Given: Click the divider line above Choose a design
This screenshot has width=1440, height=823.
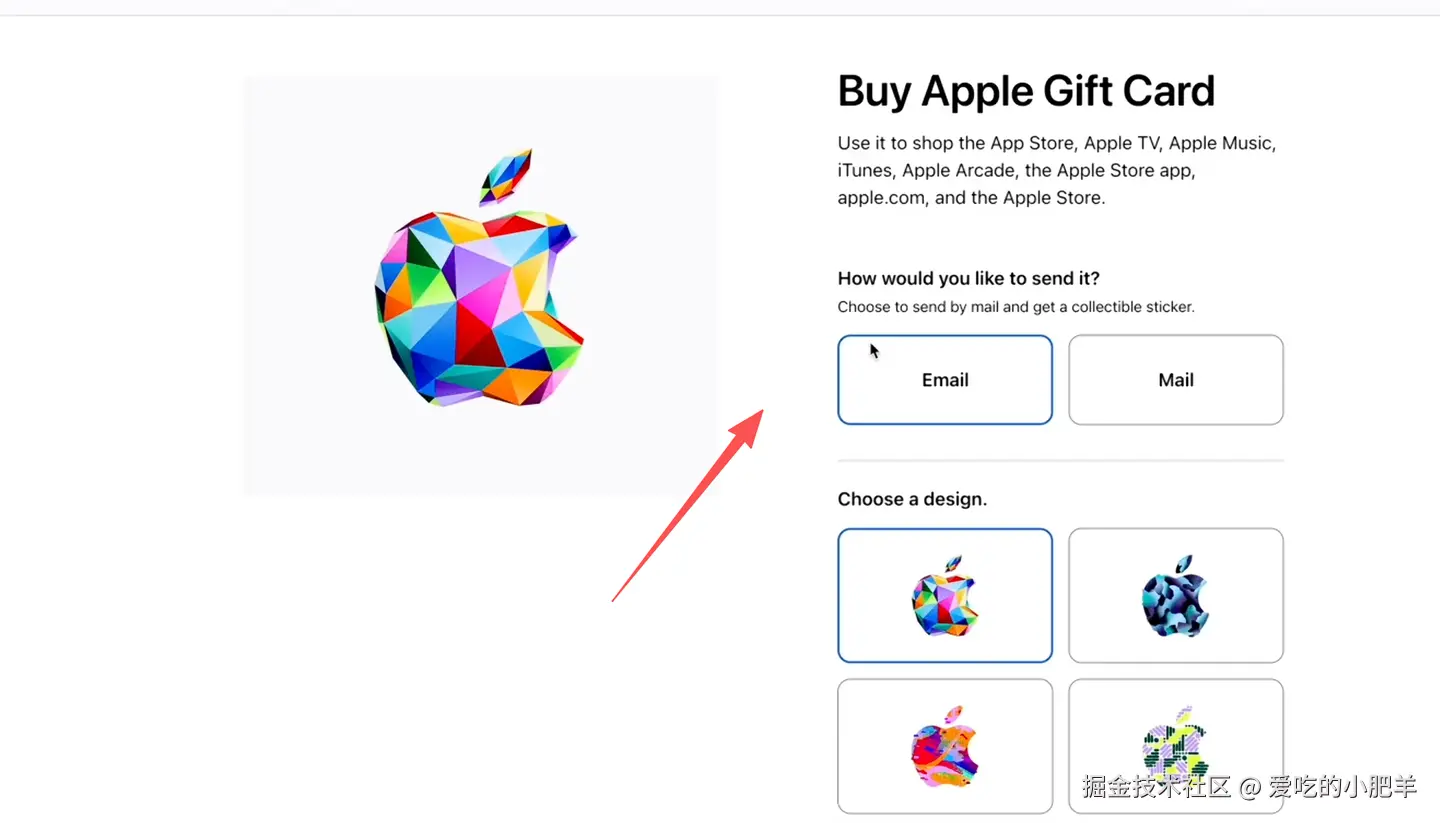Looking at the screenshot, I should (1061, 461).
